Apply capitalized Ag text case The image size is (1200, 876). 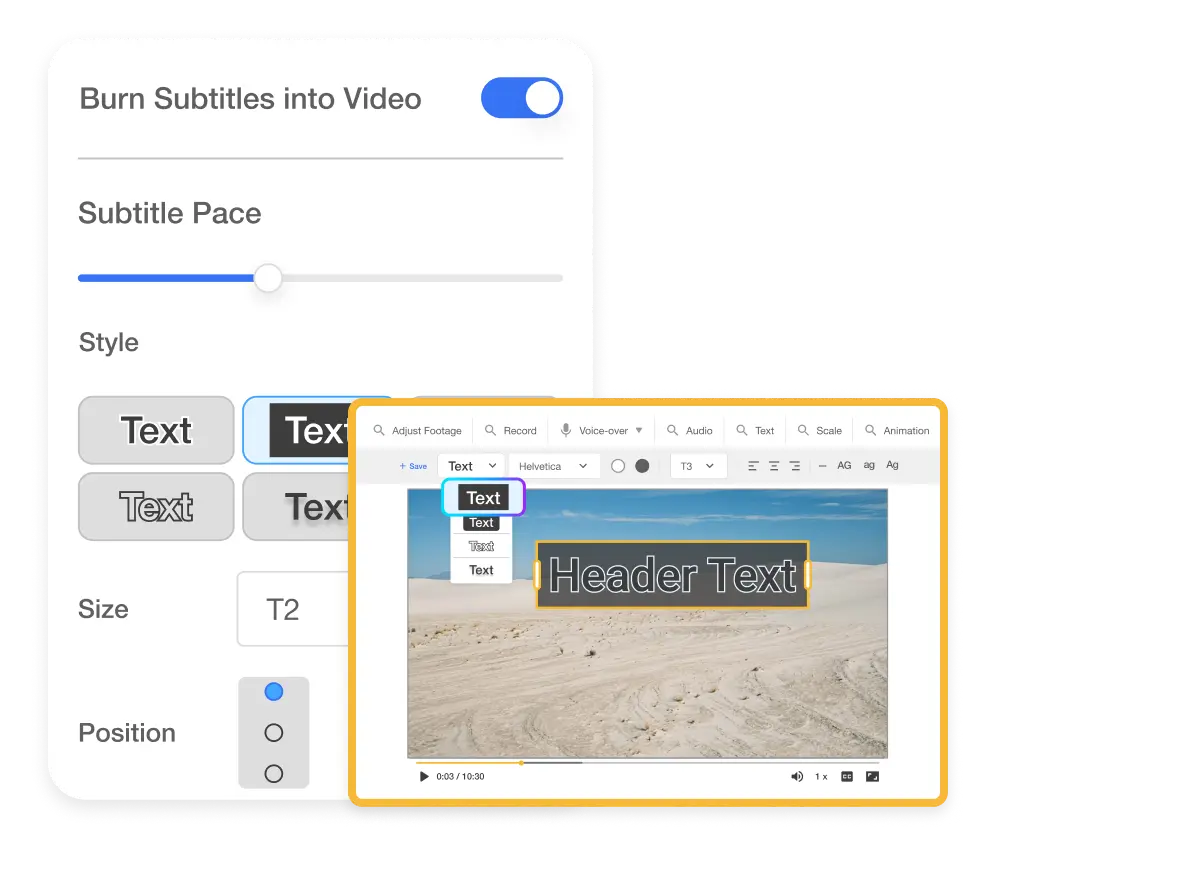pyautogui.click(x=893, y=465)
